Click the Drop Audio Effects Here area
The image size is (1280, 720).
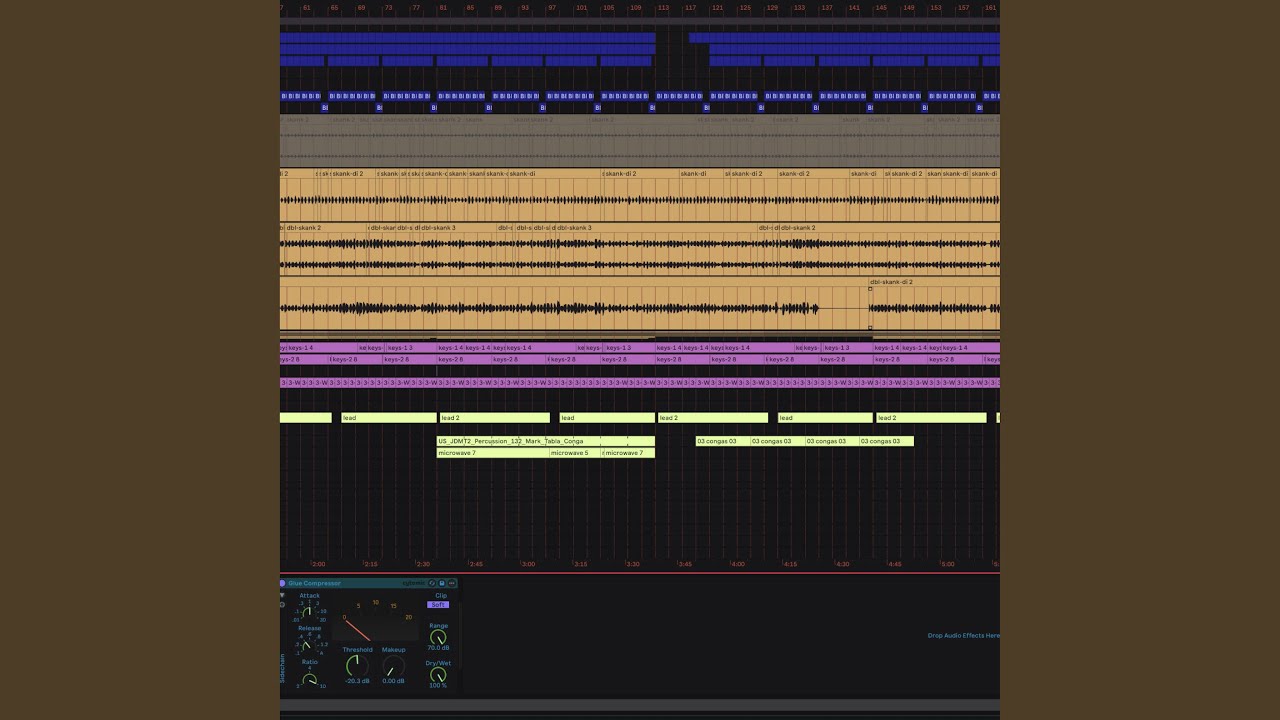pos(963,635)
